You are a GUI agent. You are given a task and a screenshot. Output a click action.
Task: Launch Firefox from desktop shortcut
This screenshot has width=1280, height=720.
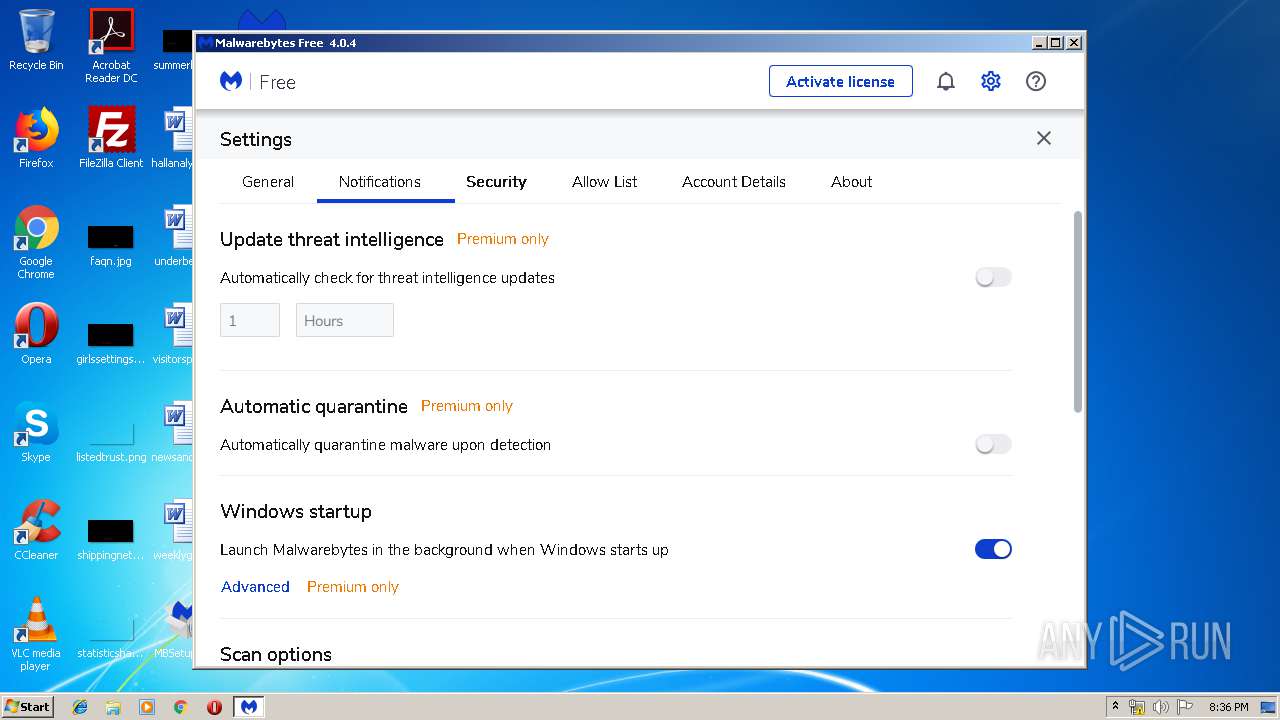tap(36, 138)
